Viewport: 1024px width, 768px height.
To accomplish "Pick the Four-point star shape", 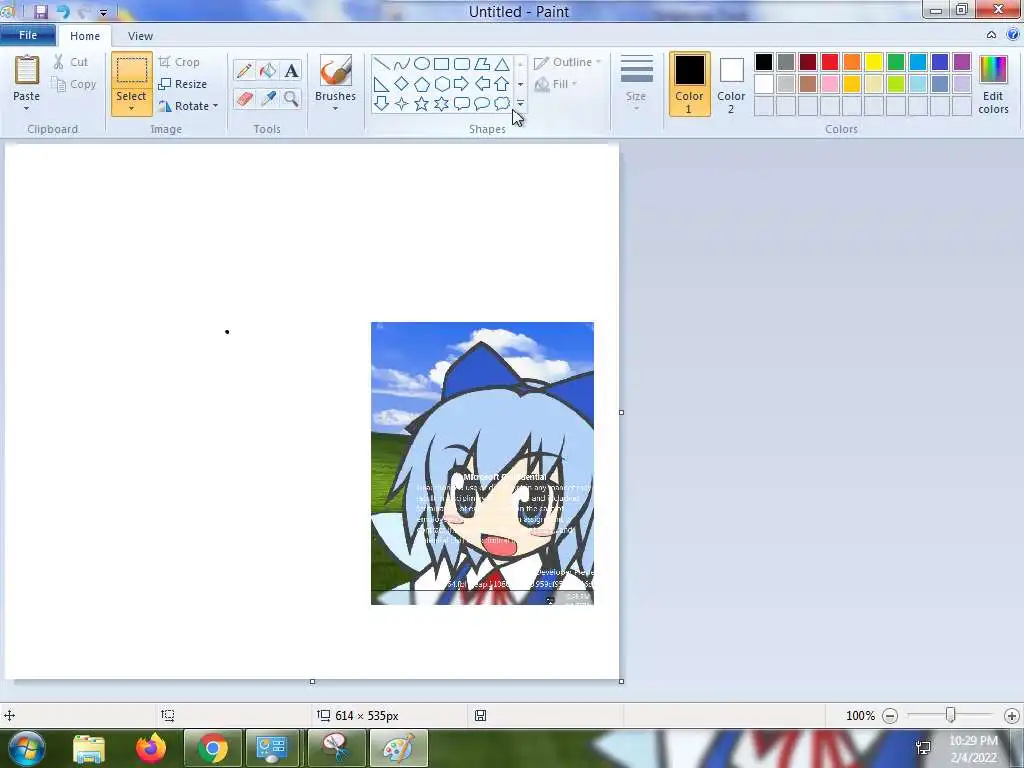I will (402, 103).
